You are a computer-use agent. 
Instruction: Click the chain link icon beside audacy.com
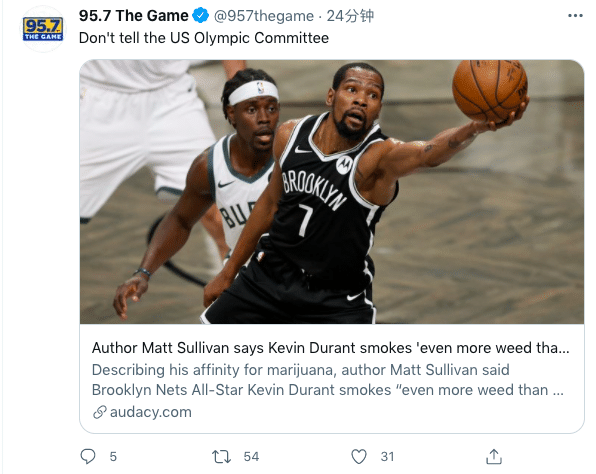click(100, 412)
